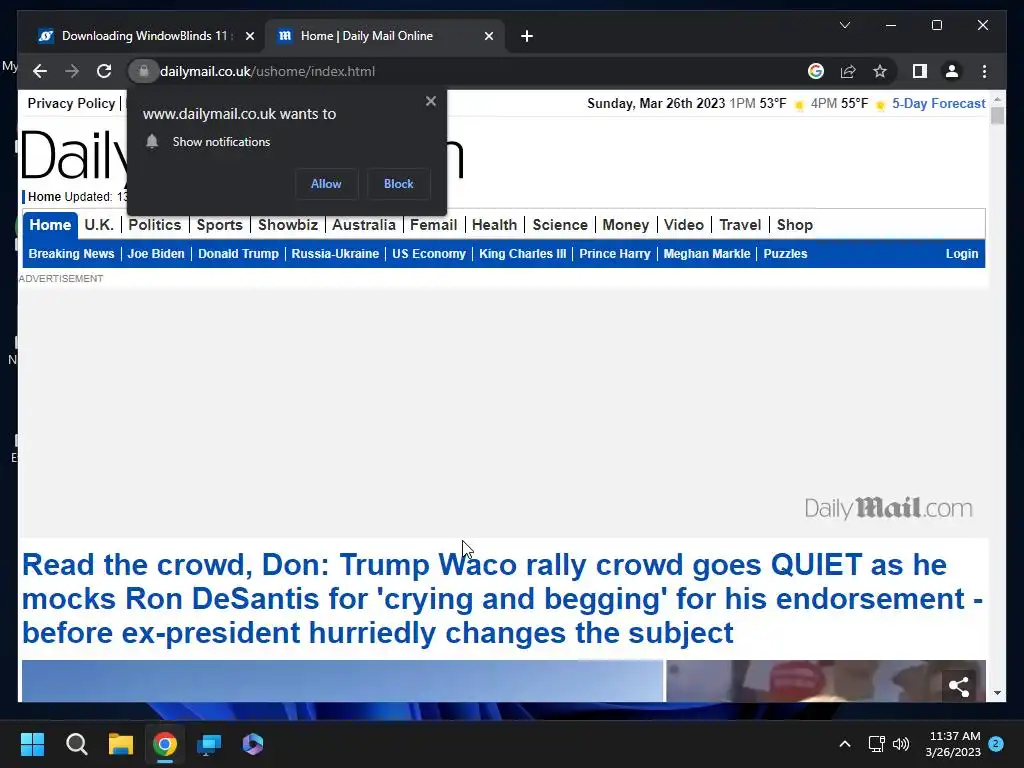The height and width of the screenshot is (768, 1024).
Task: Go to the Video section
Action: point(684,225)
